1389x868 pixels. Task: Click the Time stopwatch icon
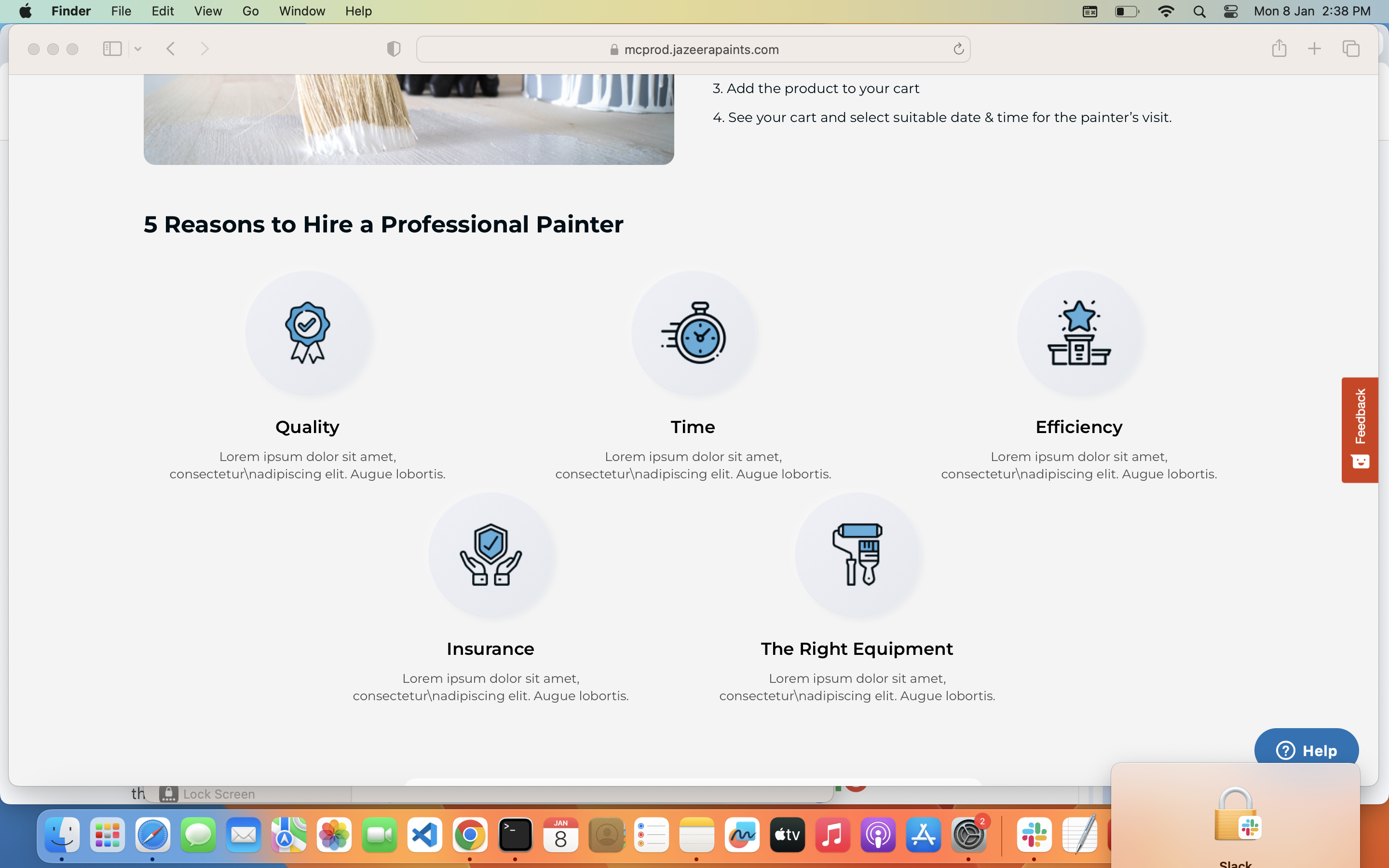click(694, 332)
